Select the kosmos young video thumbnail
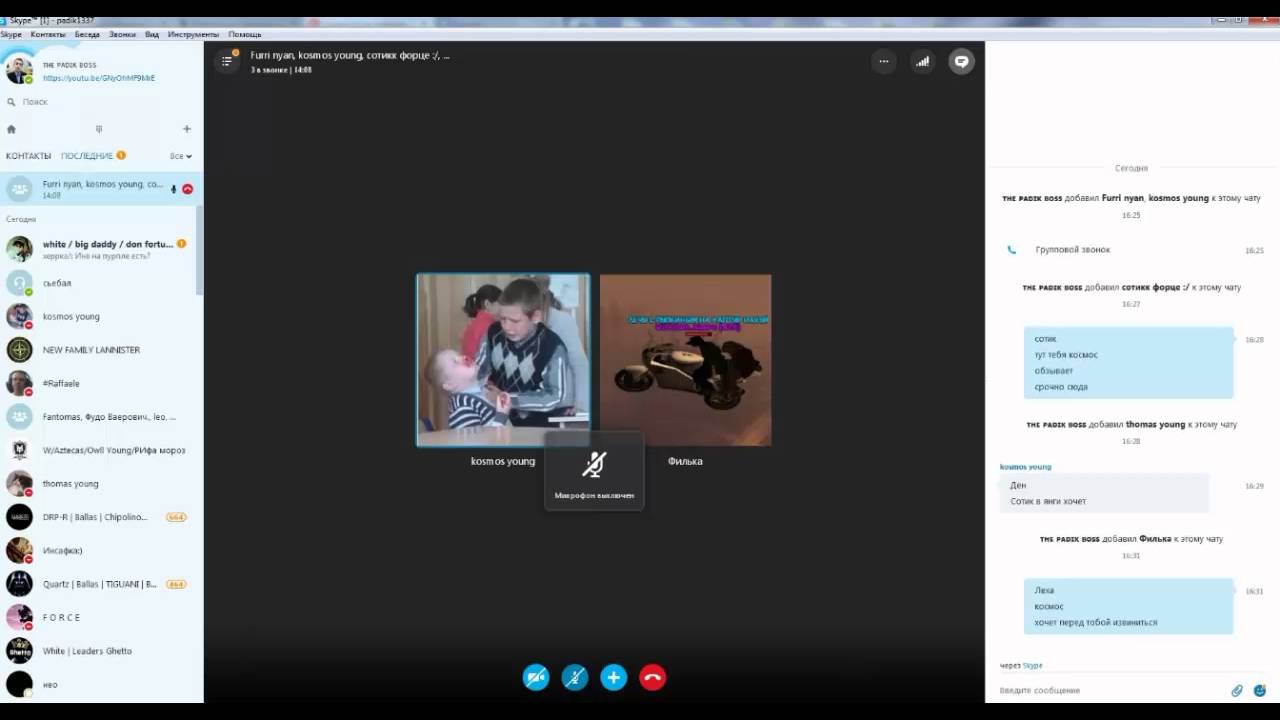This screenshot has height=720, width=1280. [503, 360]
